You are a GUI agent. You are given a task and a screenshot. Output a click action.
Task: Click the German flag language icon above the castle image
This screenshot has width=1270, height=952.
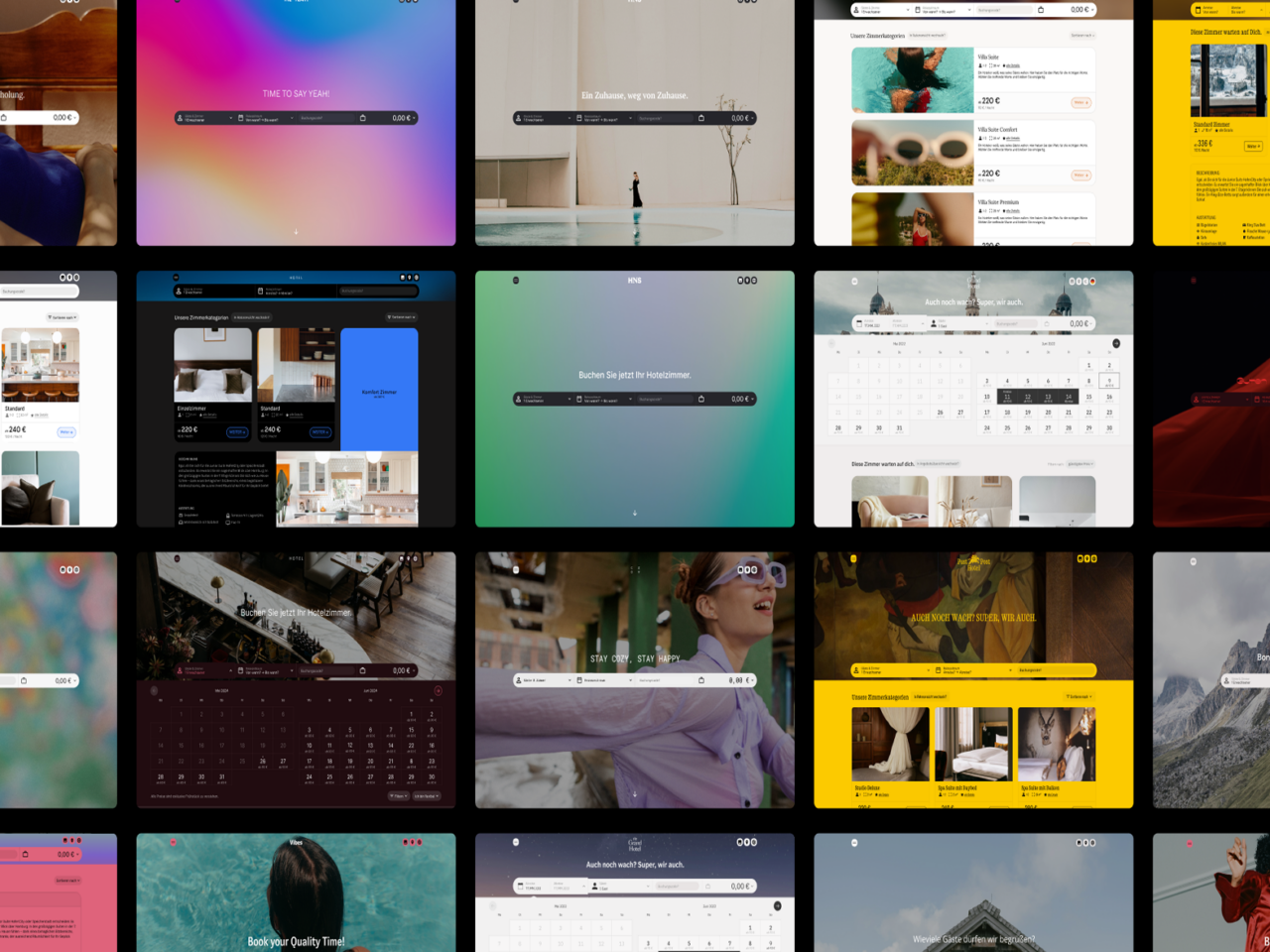click(1093, 281)
